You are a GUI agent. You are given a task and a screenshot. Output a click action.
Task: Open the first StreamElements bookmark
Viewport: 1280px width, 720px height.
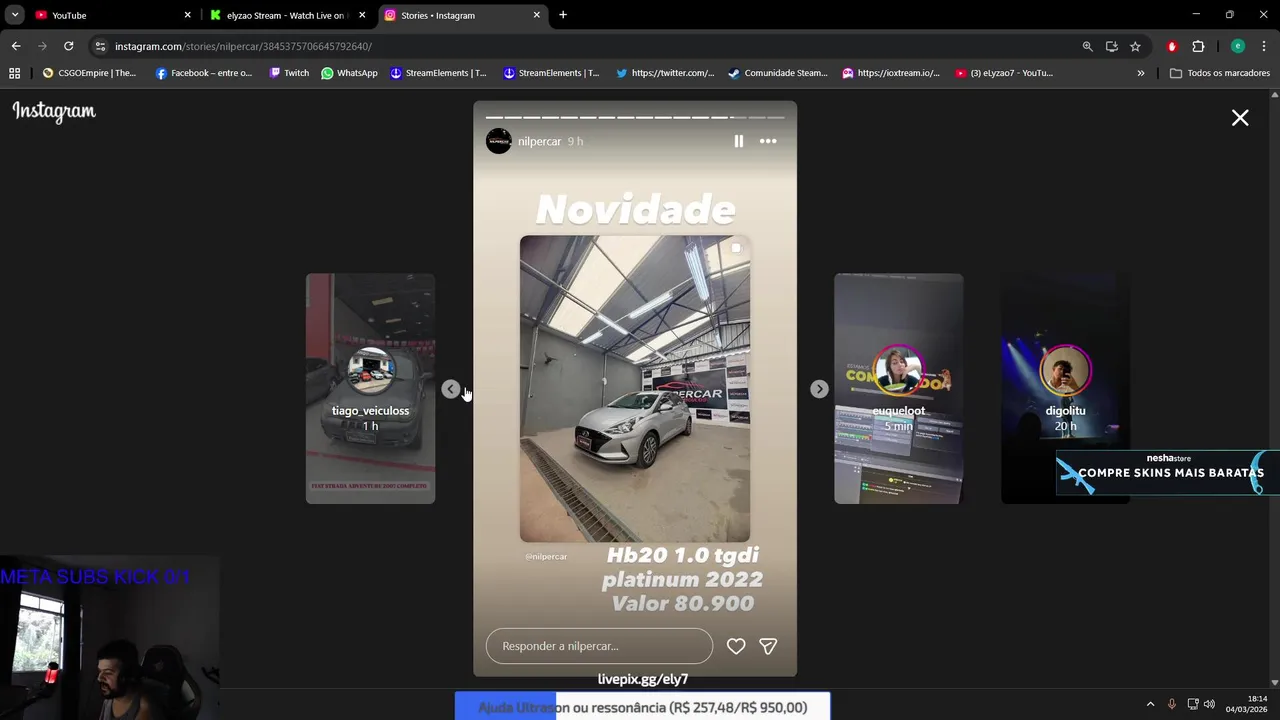pos(438,73)
